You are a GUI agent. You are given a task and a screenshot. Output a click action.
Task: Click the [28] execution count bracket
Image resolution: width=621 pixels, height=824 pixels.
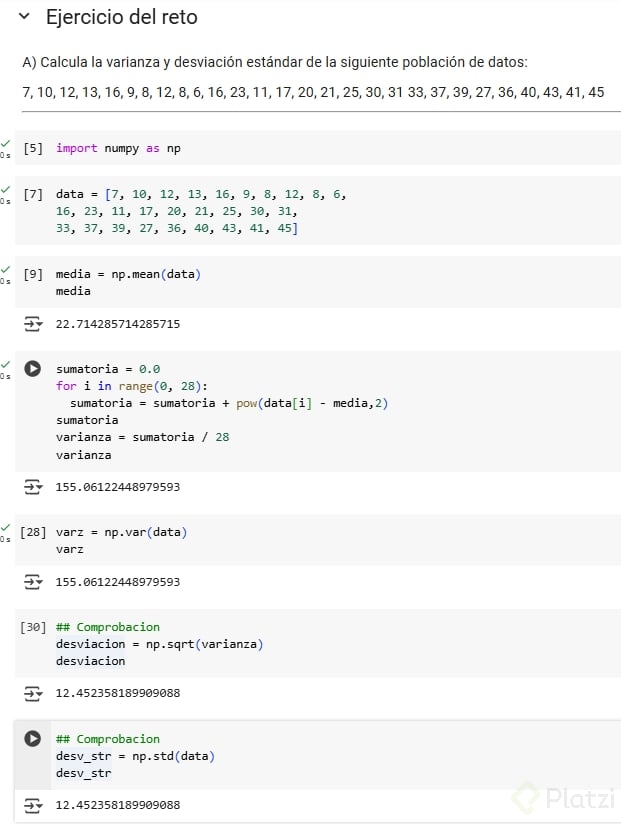(33, 532)
